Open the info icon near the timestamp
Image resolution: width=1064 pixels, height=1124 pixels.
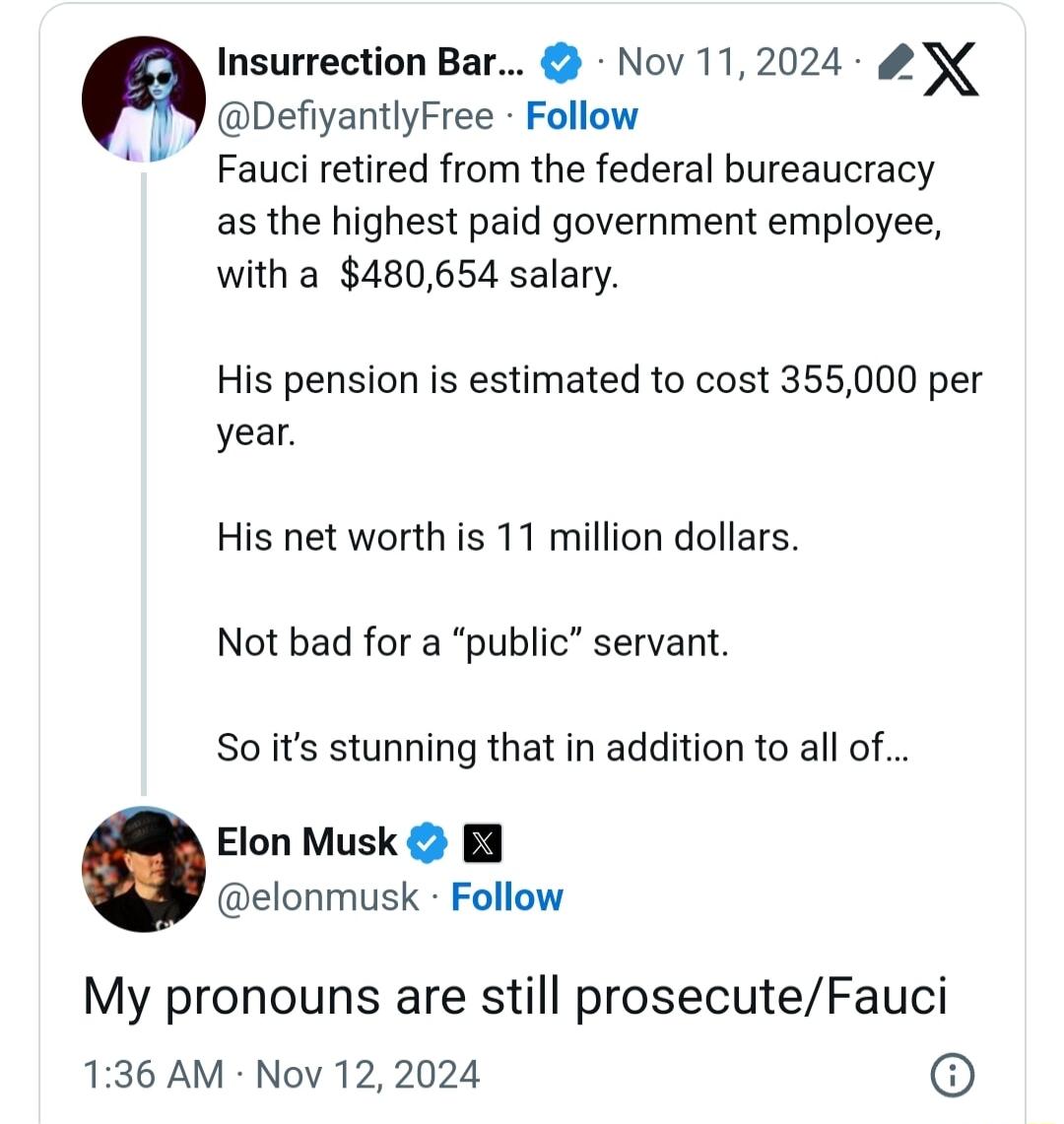(x=952, y=1075)
